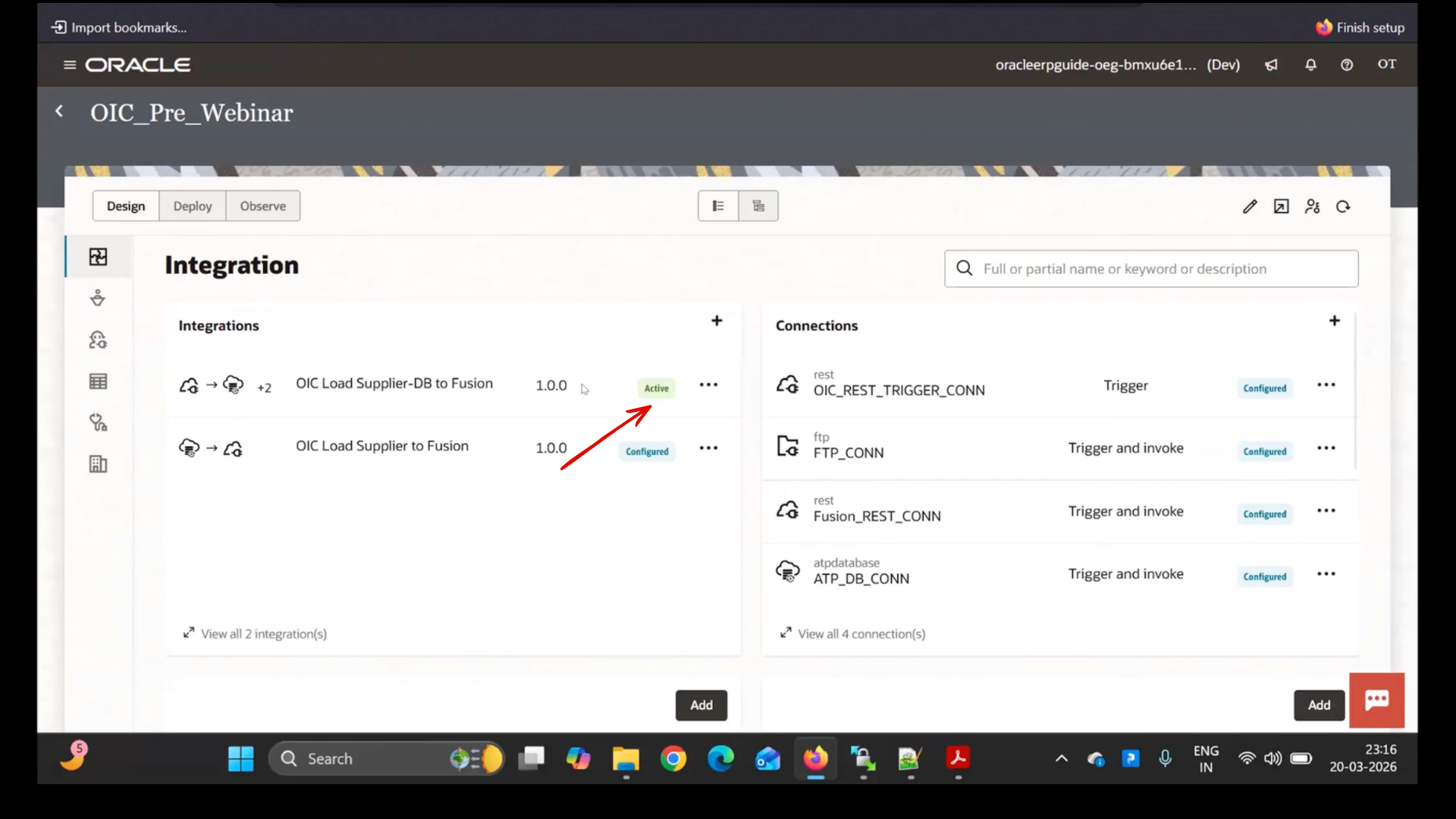Select the list view toggle
The height and width of the screenshot is (819, 1456).
click(718, 206)
